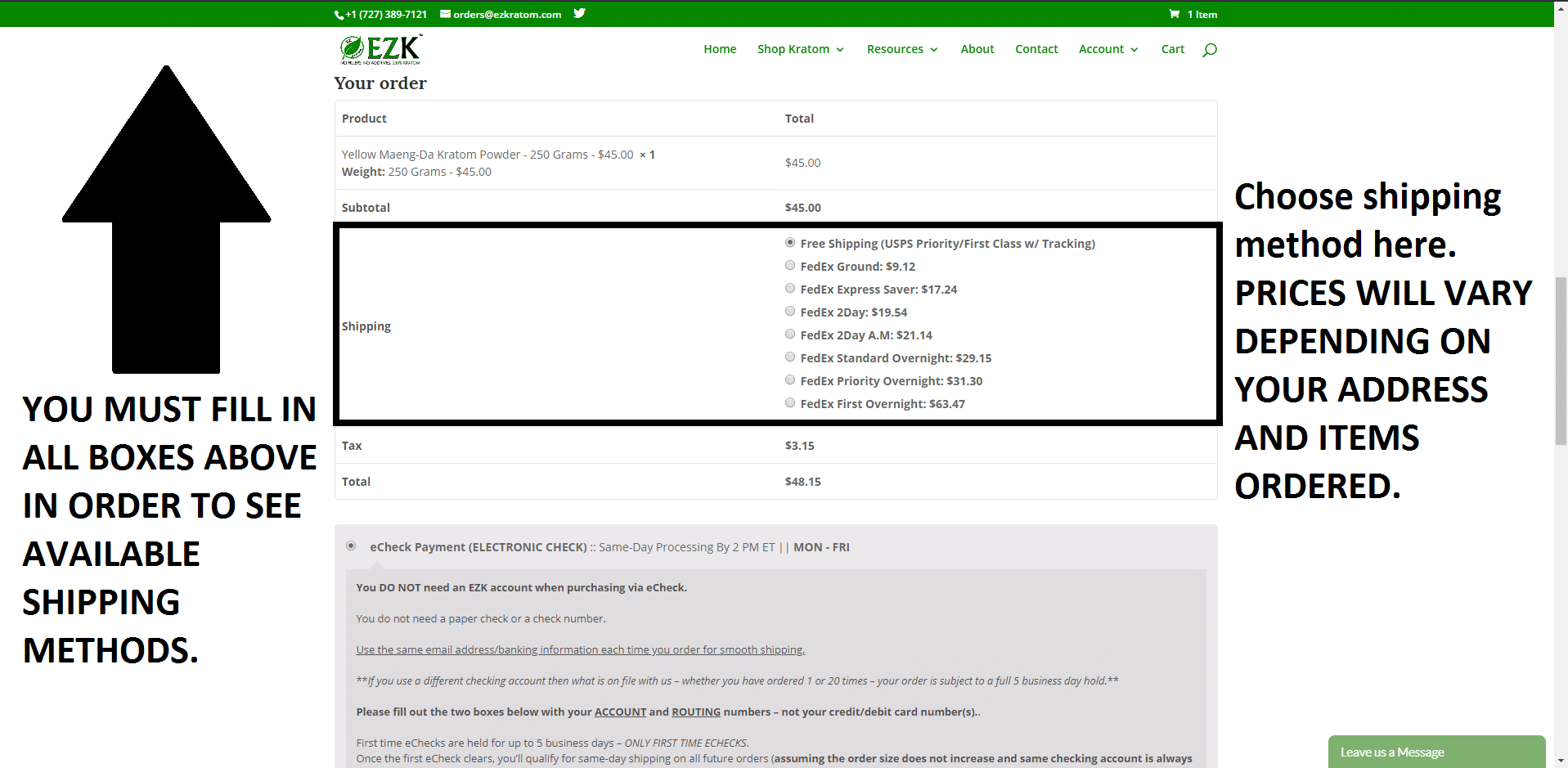Open the Resources menu
The width and height of the screenshot is (1568, 768).
pyautogui.click(x=895, y=49)
